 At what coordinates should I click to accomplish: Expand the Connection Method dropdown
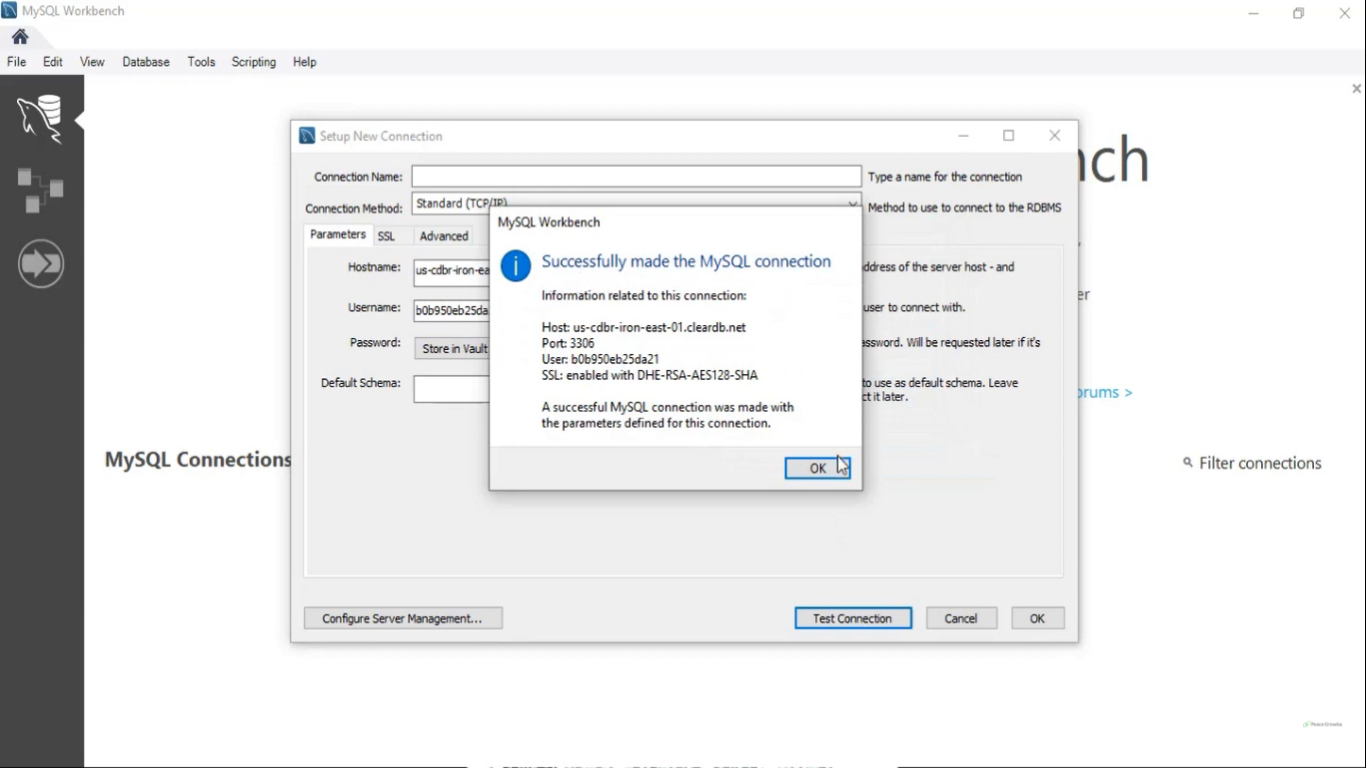(852, 204)
